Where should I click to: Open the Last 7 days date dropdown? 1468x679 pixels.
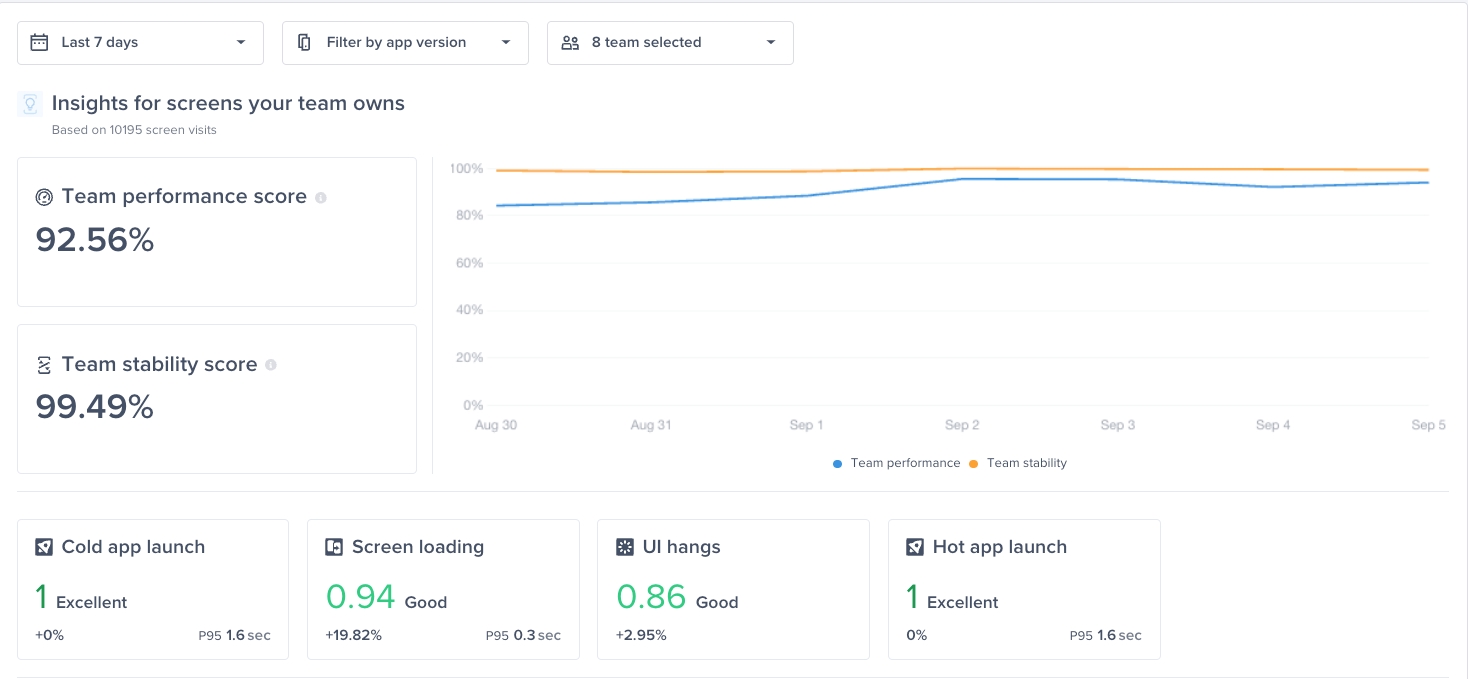point(140,43)
